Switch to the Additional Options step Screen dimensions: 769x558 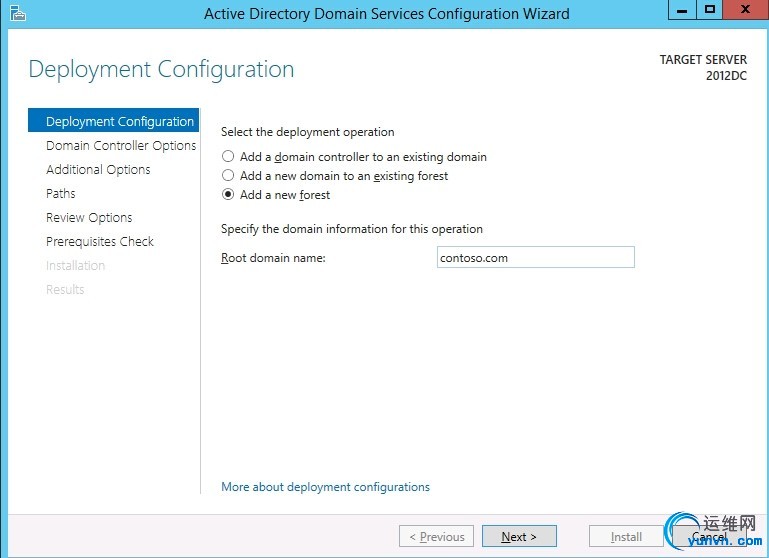click(x=98, y=170)
